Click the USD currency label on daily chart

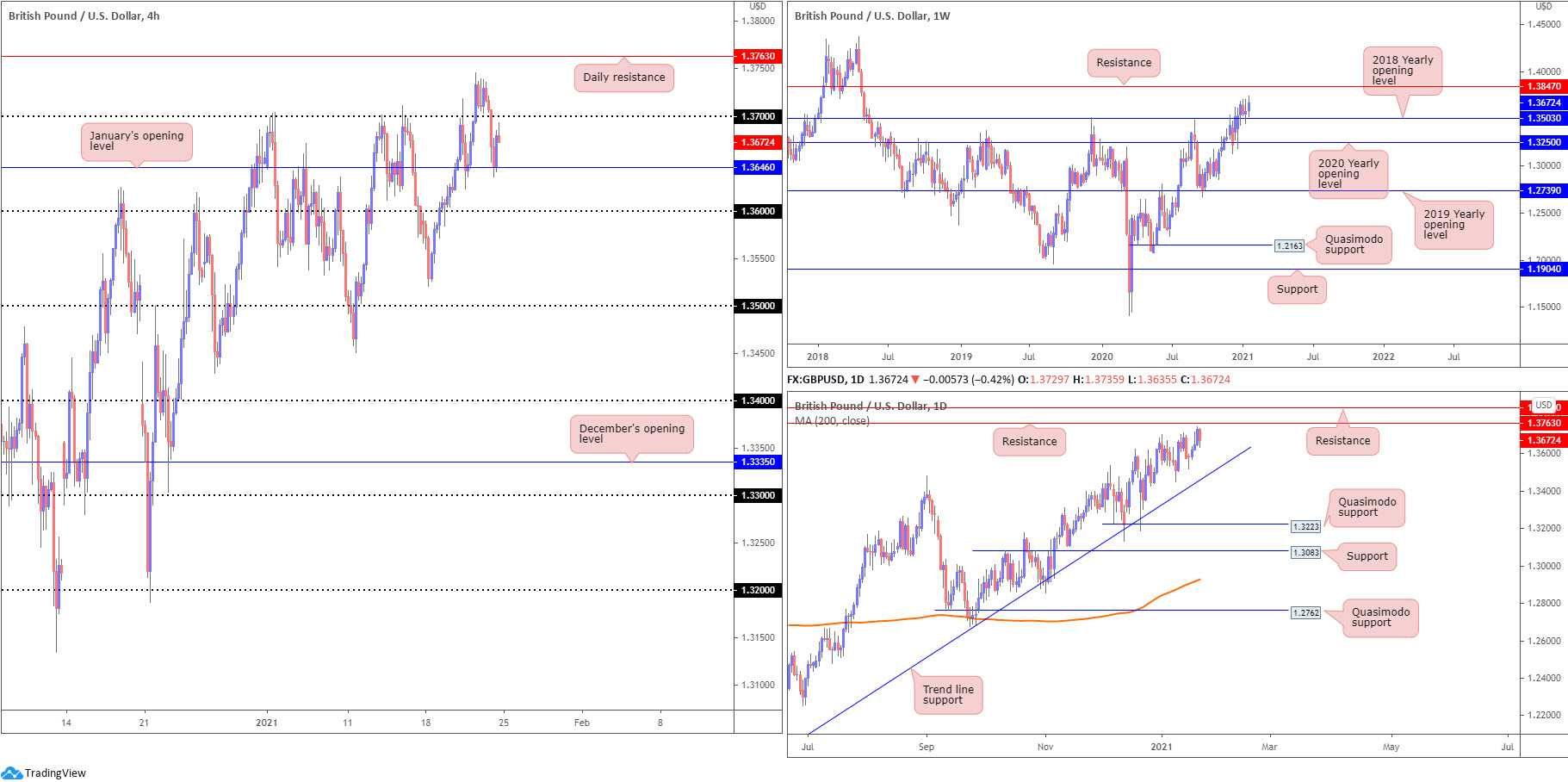tap(1544, 405)
